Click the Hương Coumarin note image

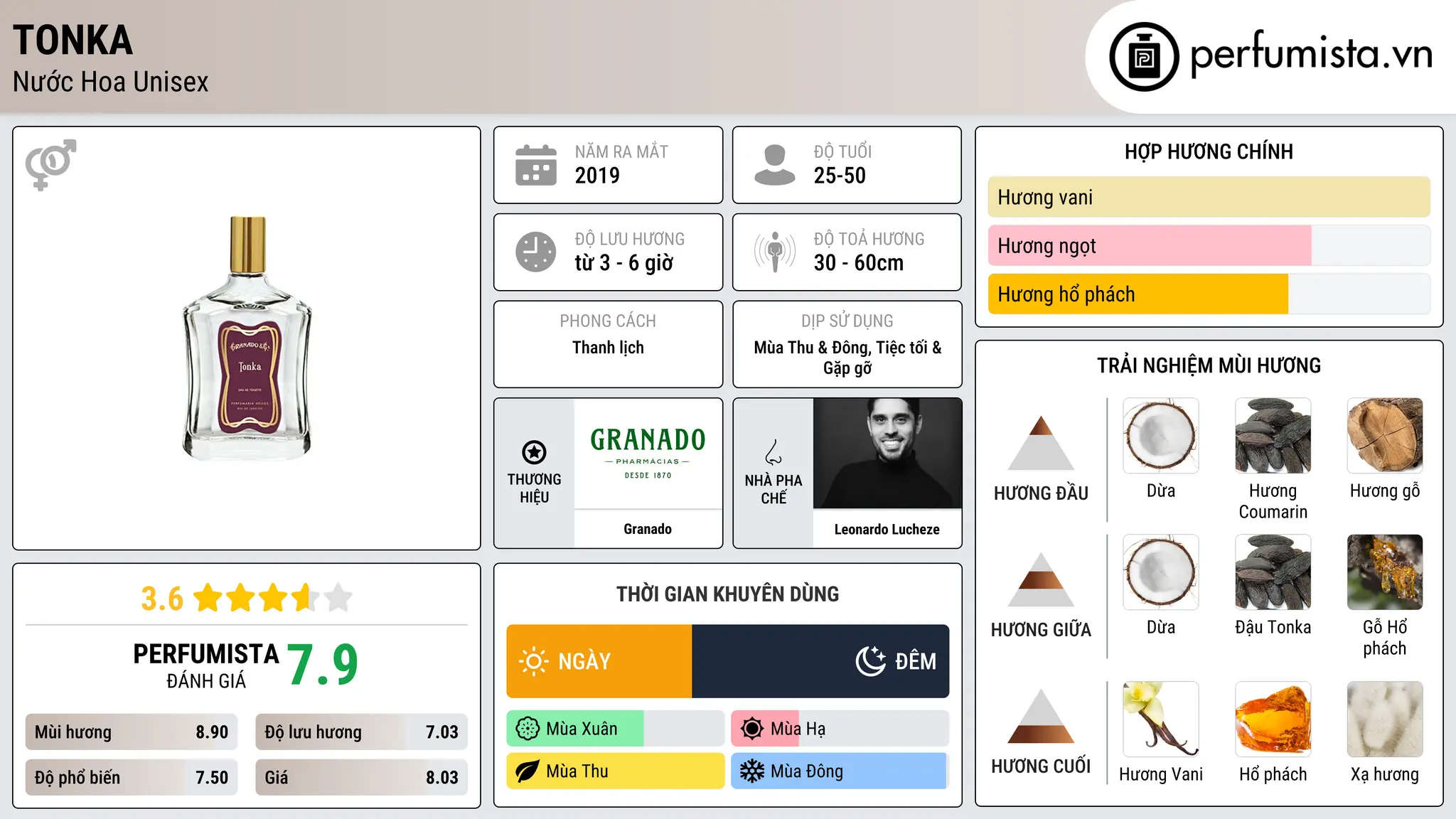tap(1273, 436)
